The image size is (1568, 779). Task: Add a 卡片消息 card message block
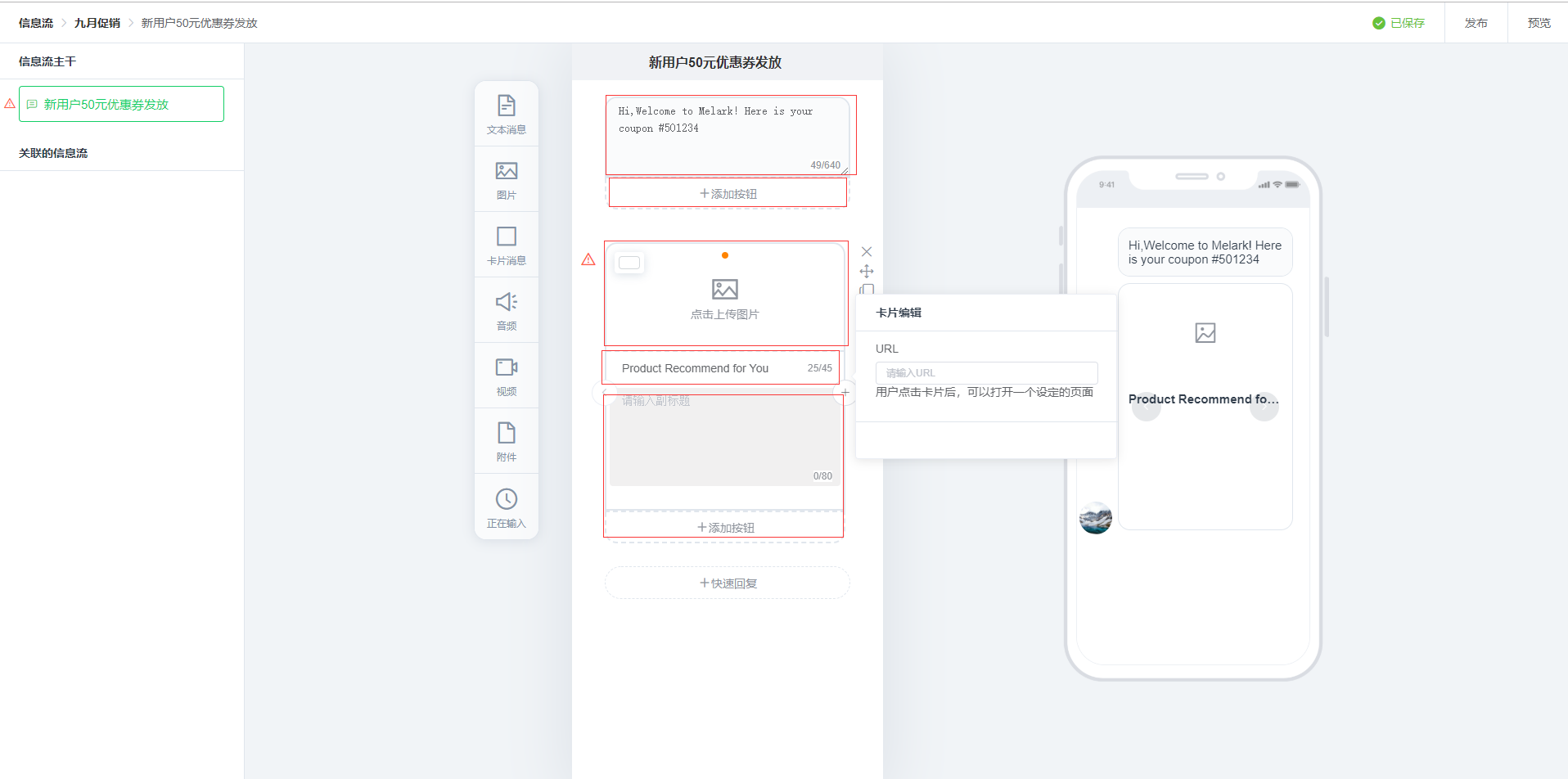click(x=506, y=245)
